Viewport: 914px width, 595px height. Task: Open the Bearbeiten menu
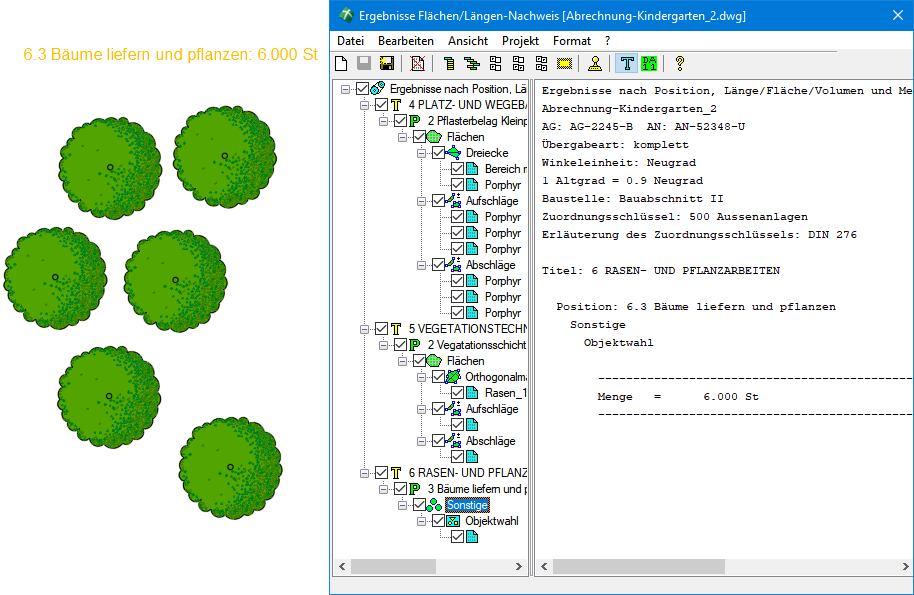[405, 41]
